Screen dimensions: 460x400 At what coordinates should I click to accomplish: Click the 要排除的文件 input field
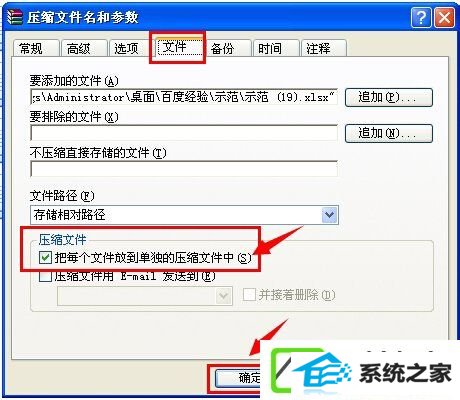pyautogui.click(x=184, y=133)
